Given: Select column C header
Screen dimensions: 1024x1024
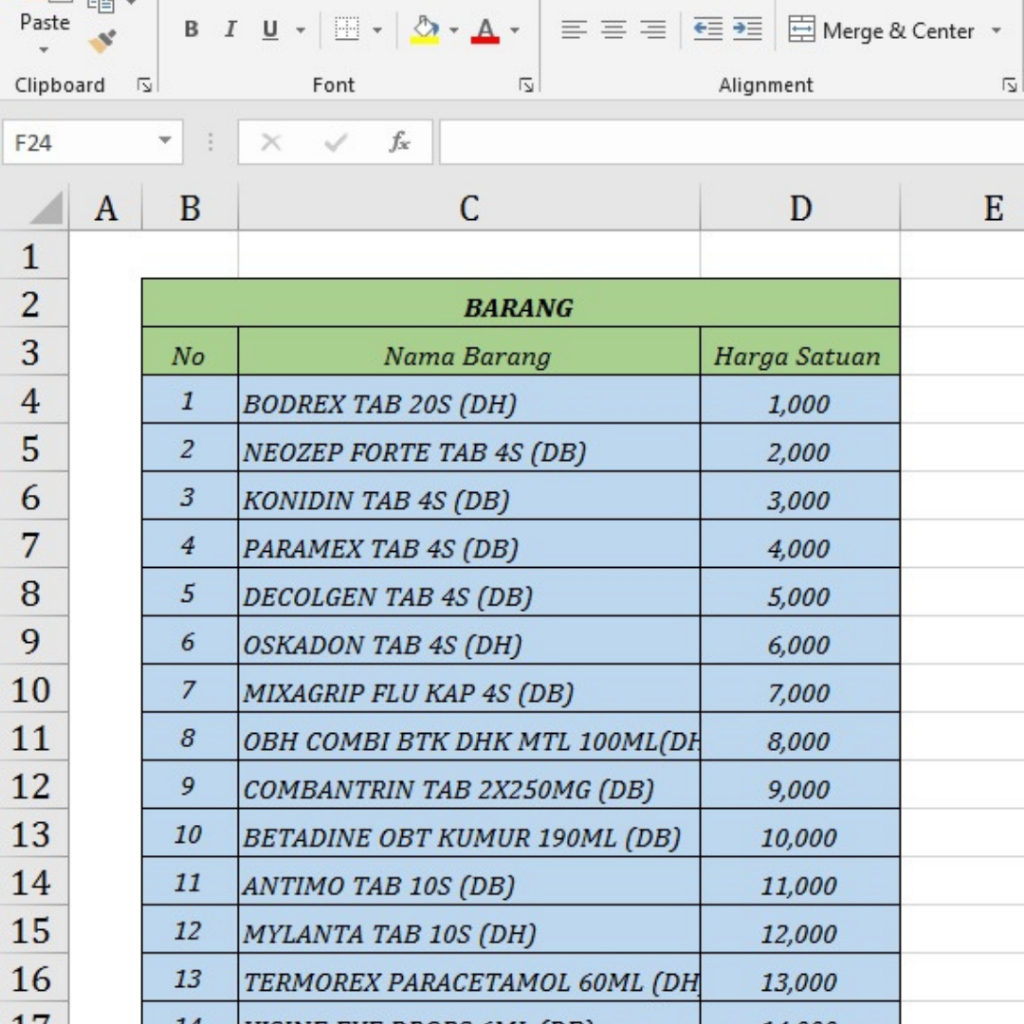Looking at the screenshot, I should (468, 208).
